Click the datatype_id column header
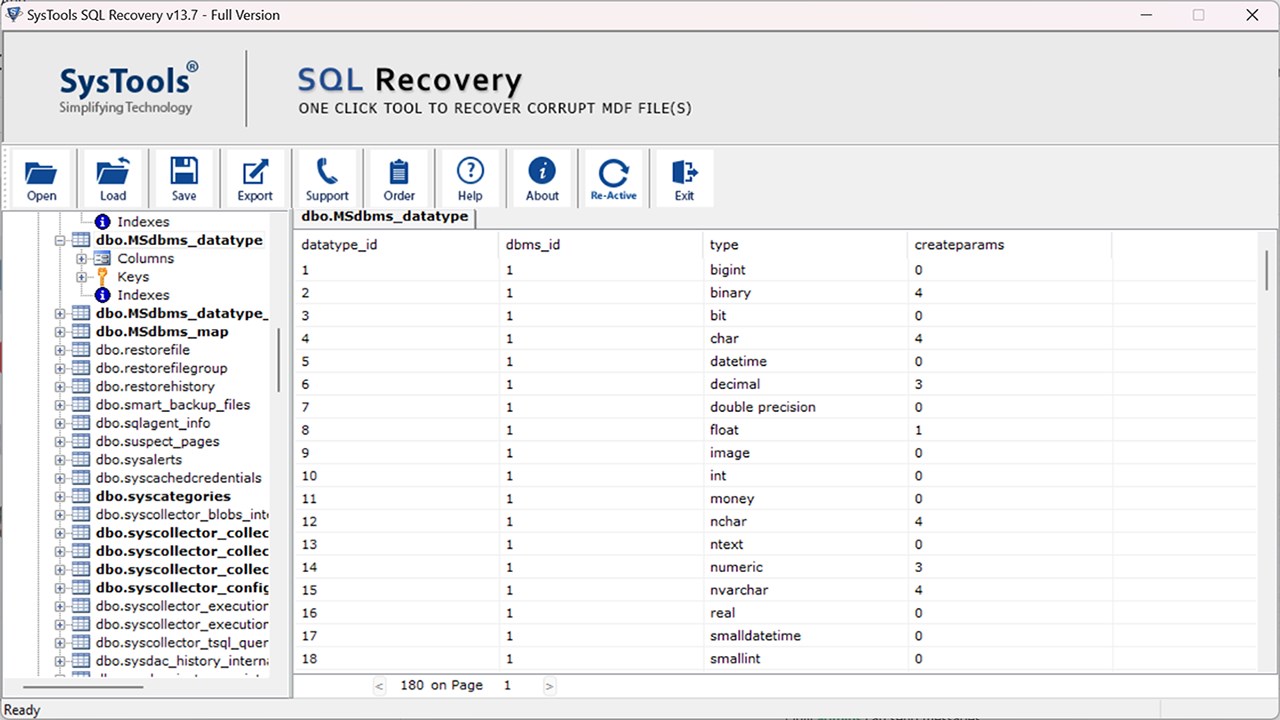Image resolution: width=1280 pixels, height=720 pixels. click(395, 245)
